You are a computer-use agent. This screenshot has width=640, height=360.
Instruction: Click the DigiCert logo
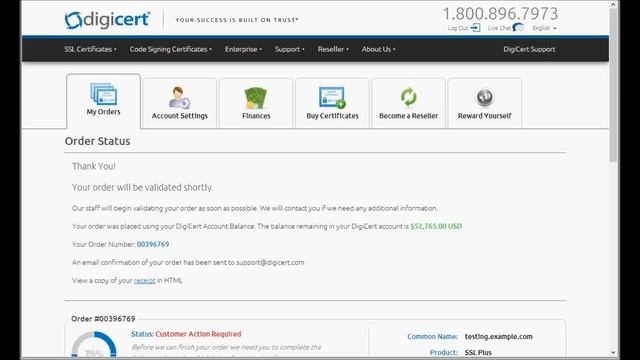(107, 20)
